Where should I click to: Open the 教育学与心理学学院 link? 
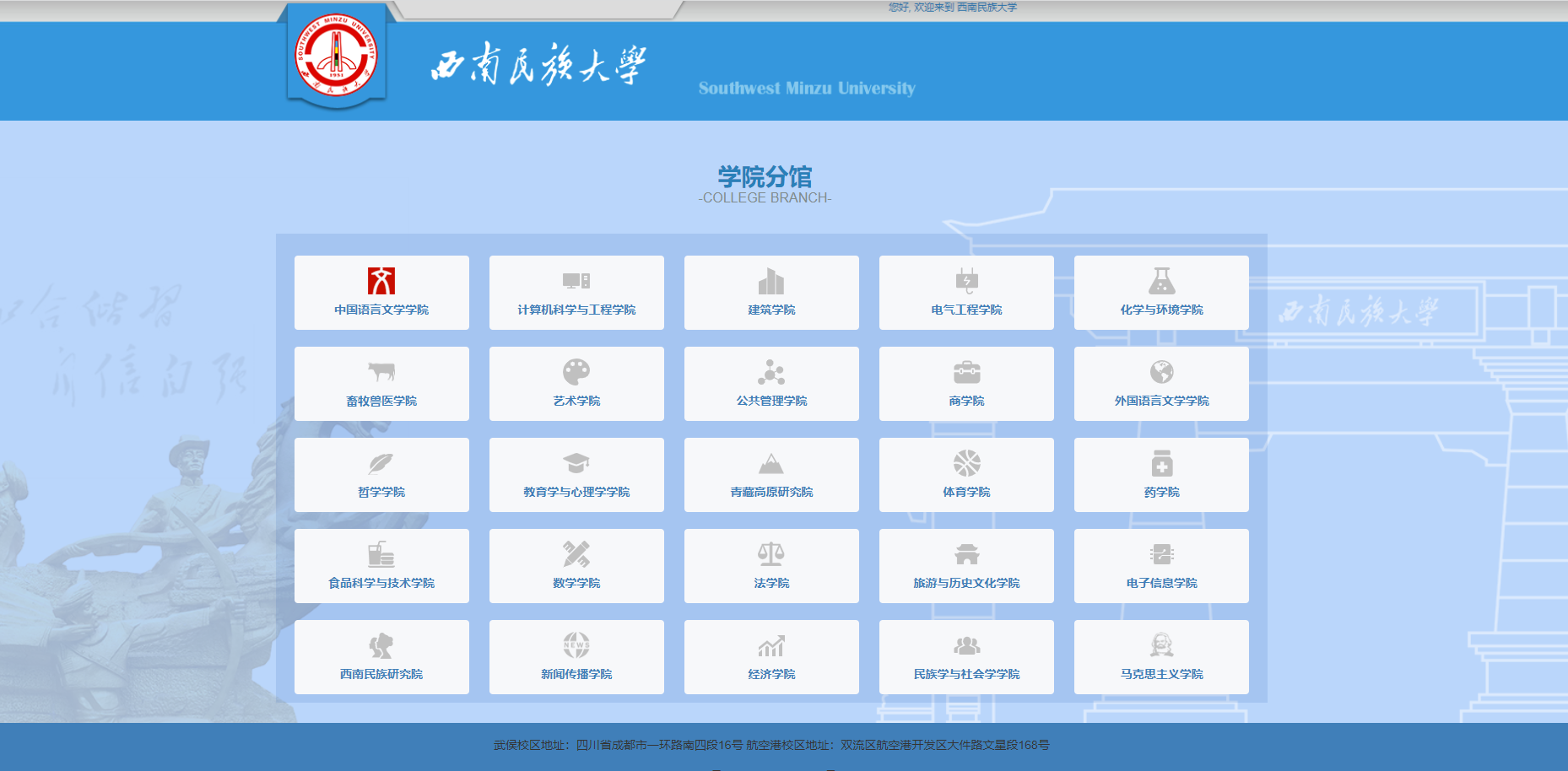[576, 492]
